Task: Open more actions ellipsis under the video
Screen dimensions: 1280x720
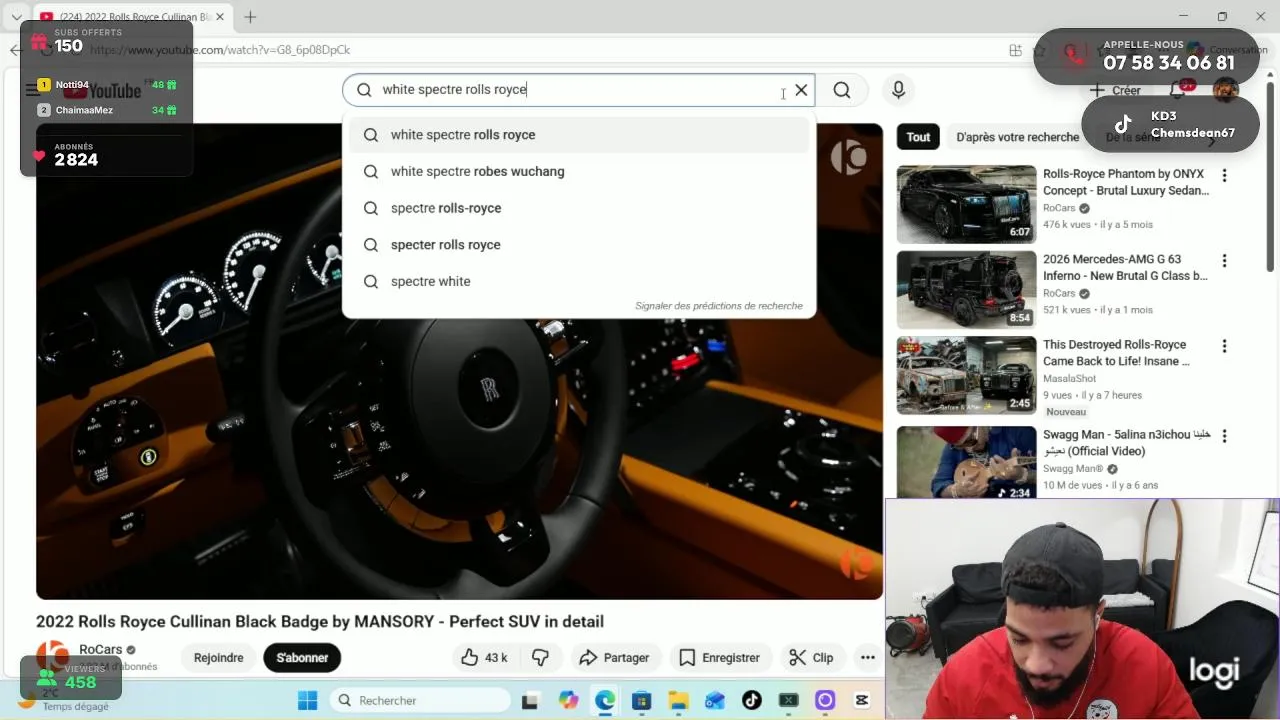Action: point(867,658)
